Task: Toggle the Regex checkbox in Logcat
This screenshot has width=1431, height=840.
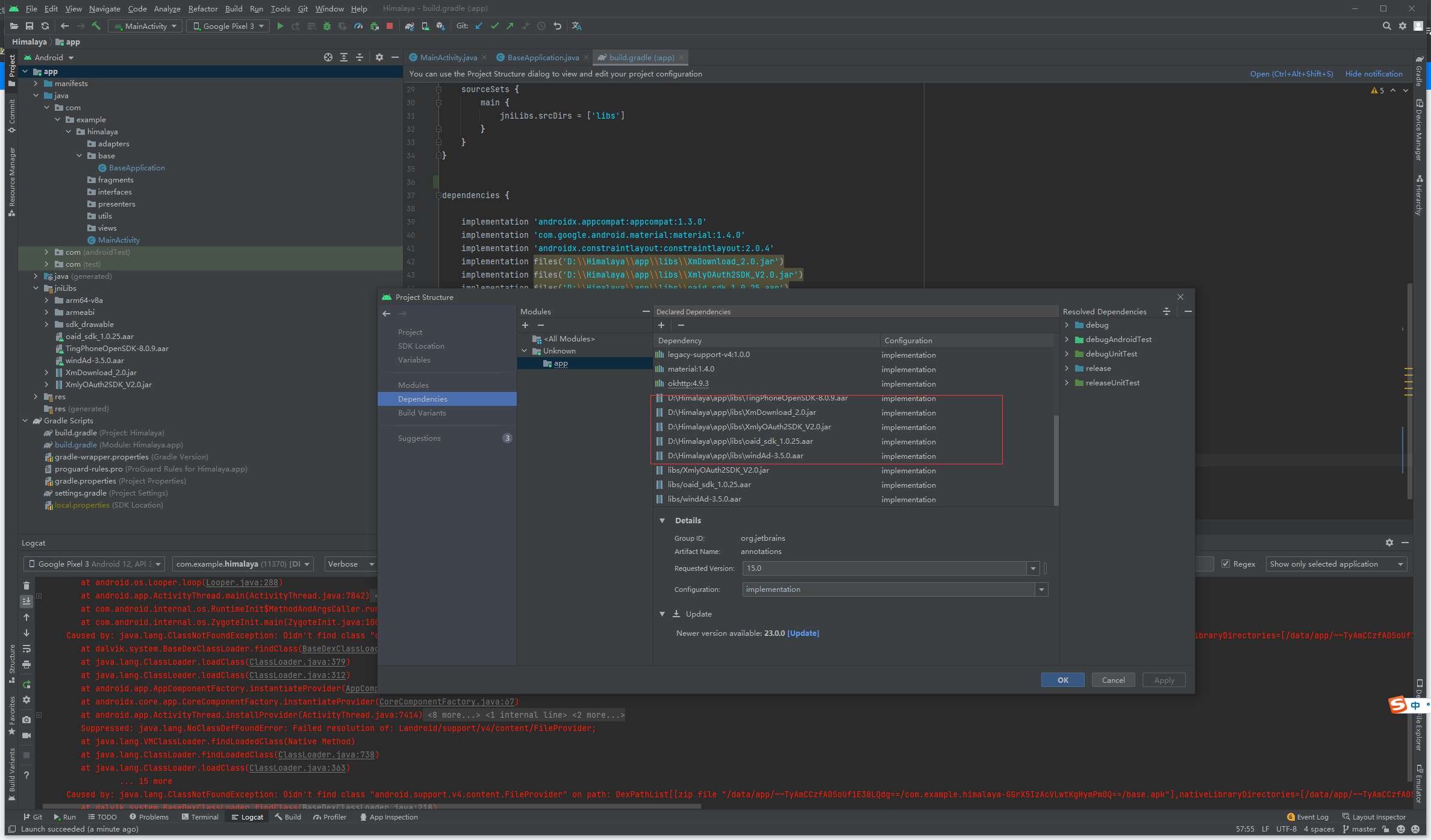Action: pyautogui.click(x=1225, y=564)
